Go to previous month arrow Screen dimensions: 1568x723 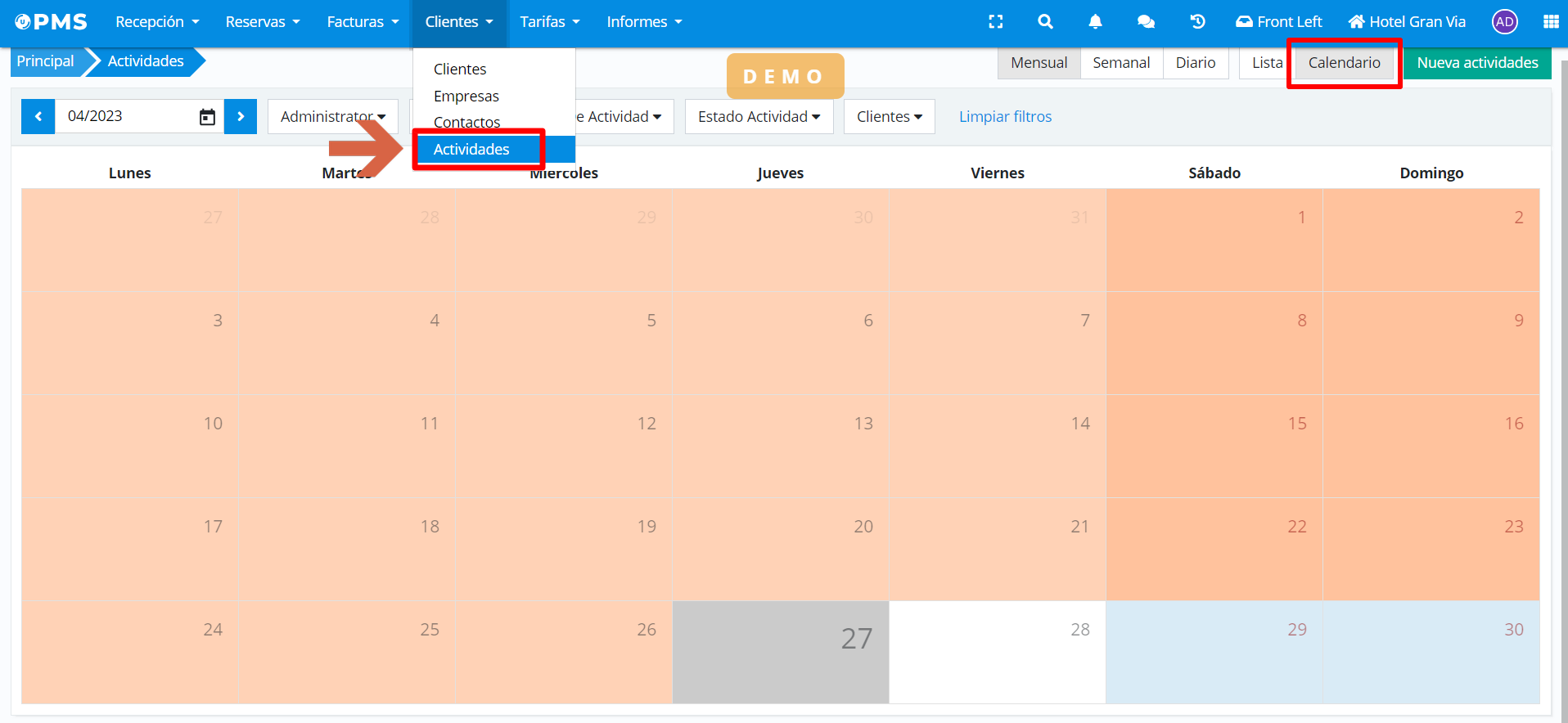38,117
